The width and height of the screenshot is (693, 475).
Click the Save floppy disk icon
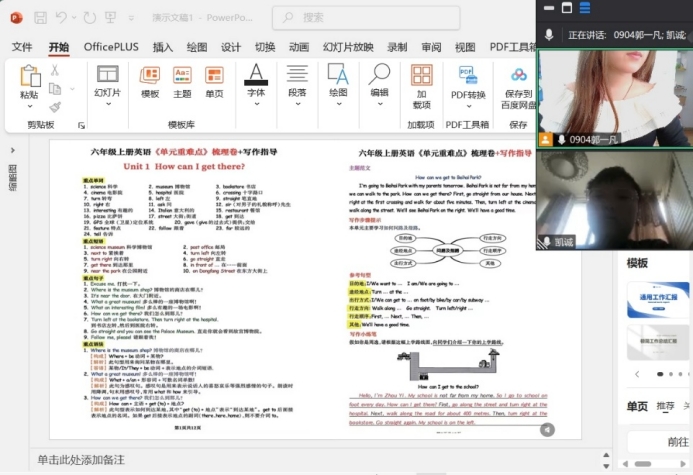[40, 17]
